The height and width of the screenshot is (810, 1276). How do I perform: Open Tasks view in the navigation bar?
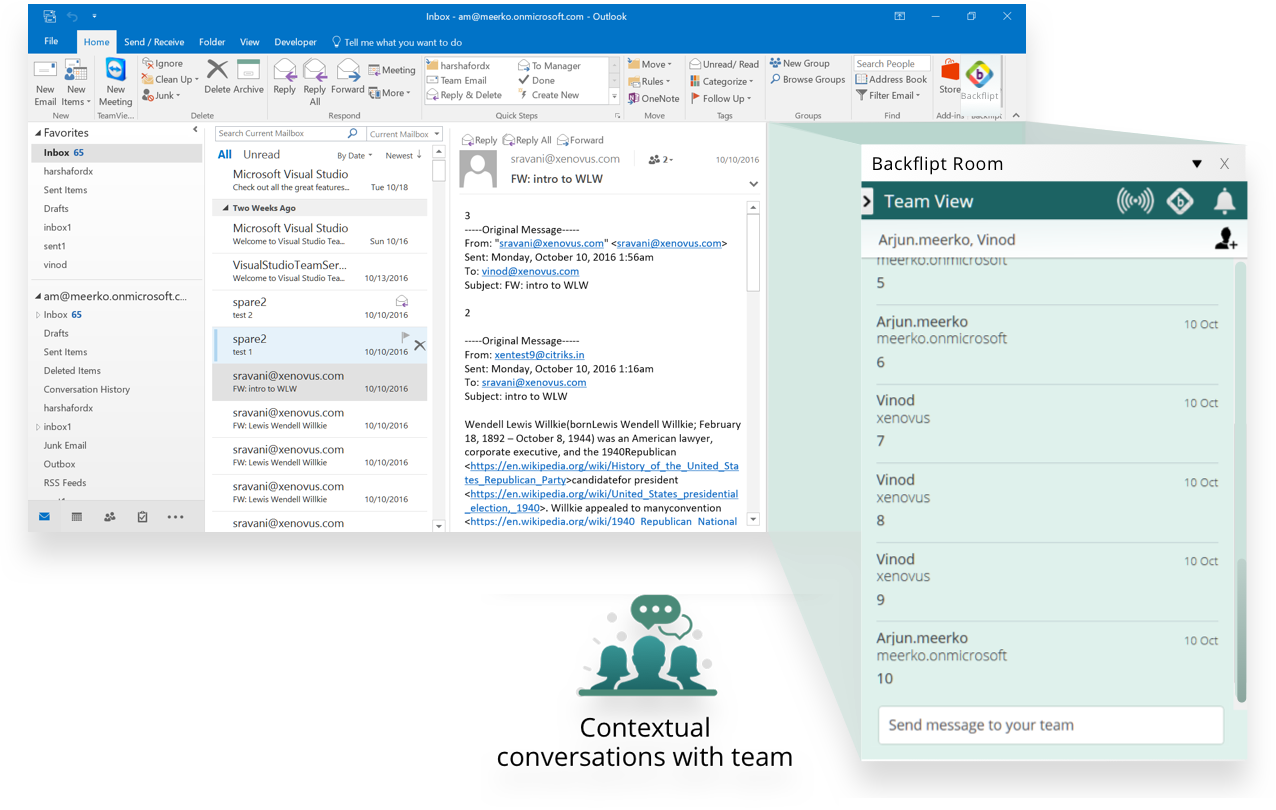click(142, 517)
